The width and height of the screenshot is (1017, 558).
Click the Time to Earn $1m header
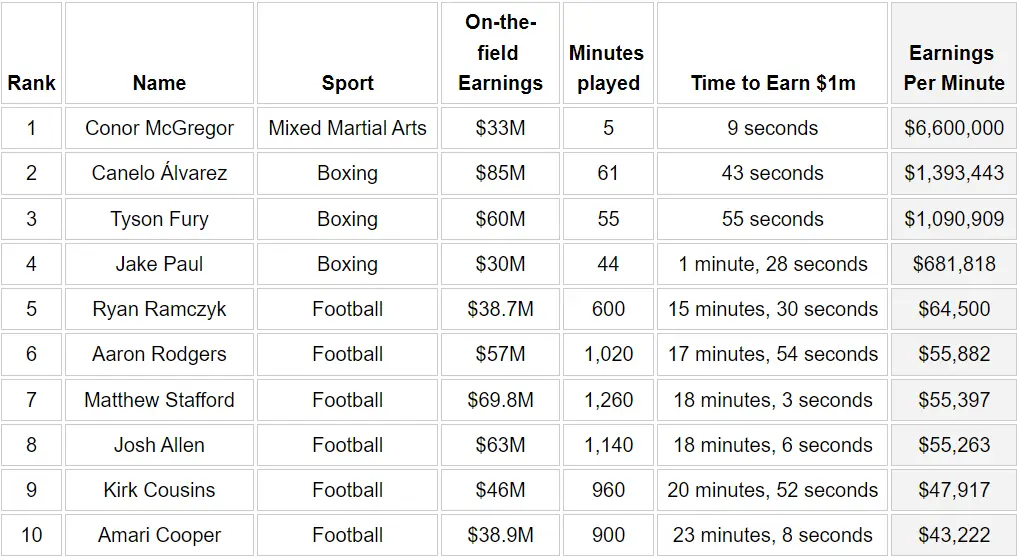point(772,83)
